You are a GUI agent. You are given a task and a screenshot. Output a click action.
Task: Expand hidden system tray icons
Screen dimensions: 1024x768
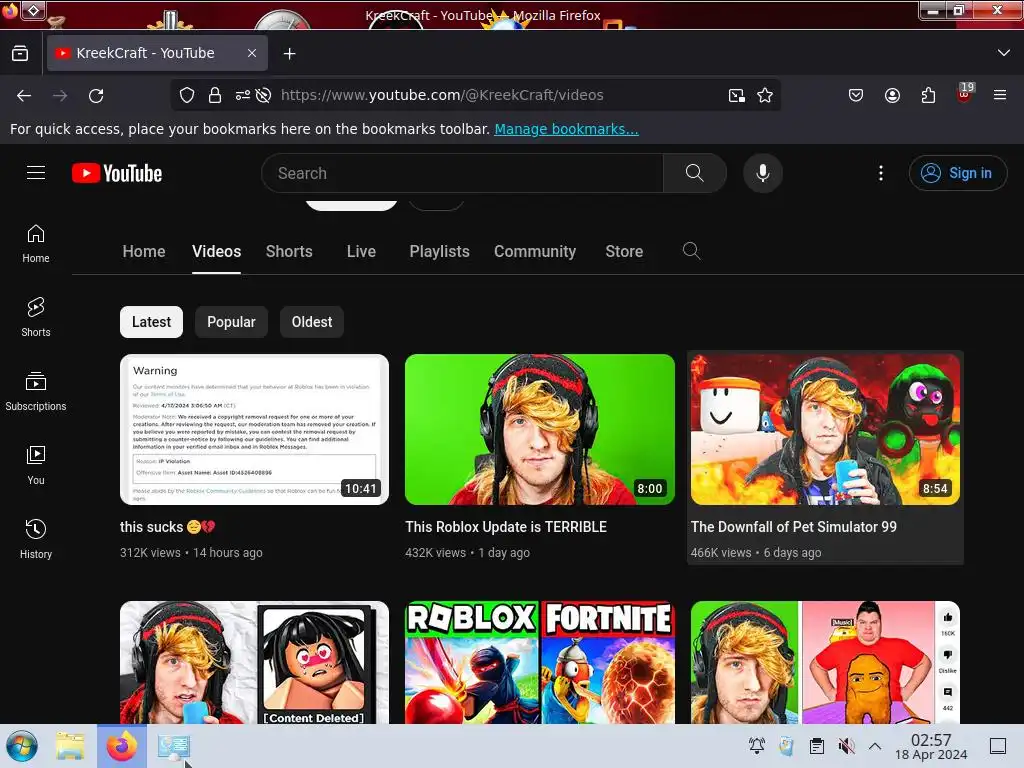point(875,746)
